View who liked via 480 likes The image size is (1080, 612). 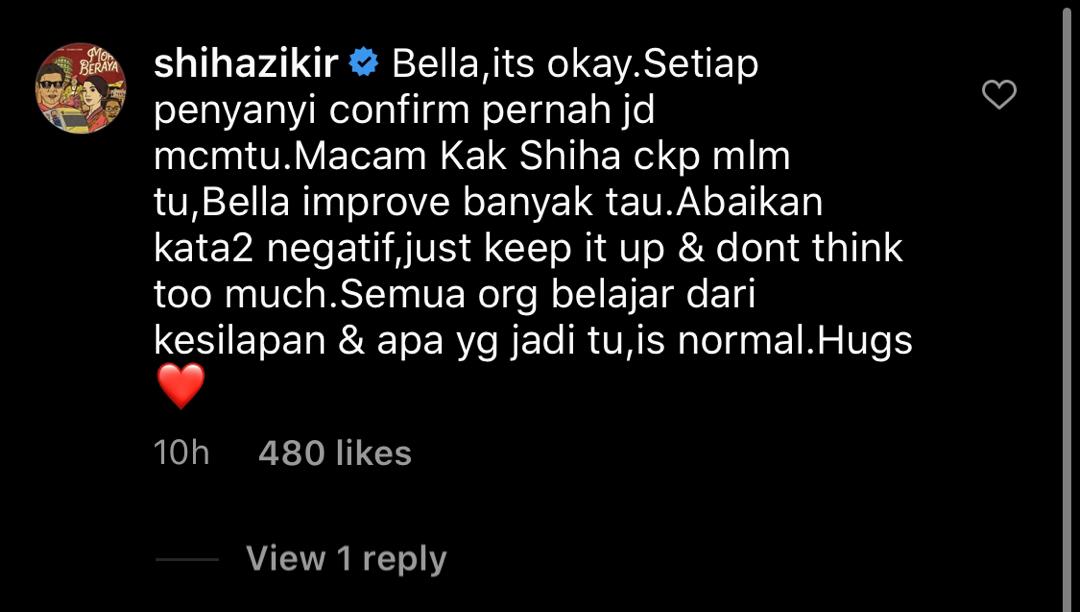(335, 453)
